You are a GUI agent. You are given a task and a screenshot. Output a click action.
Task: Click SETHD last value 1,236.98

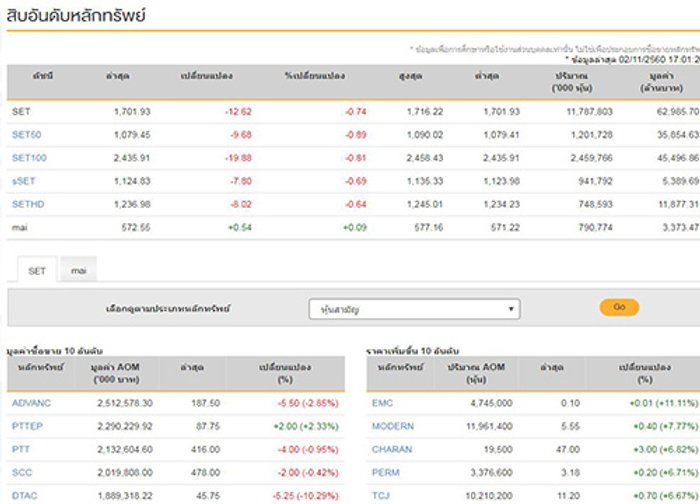(x=132, y=204)
